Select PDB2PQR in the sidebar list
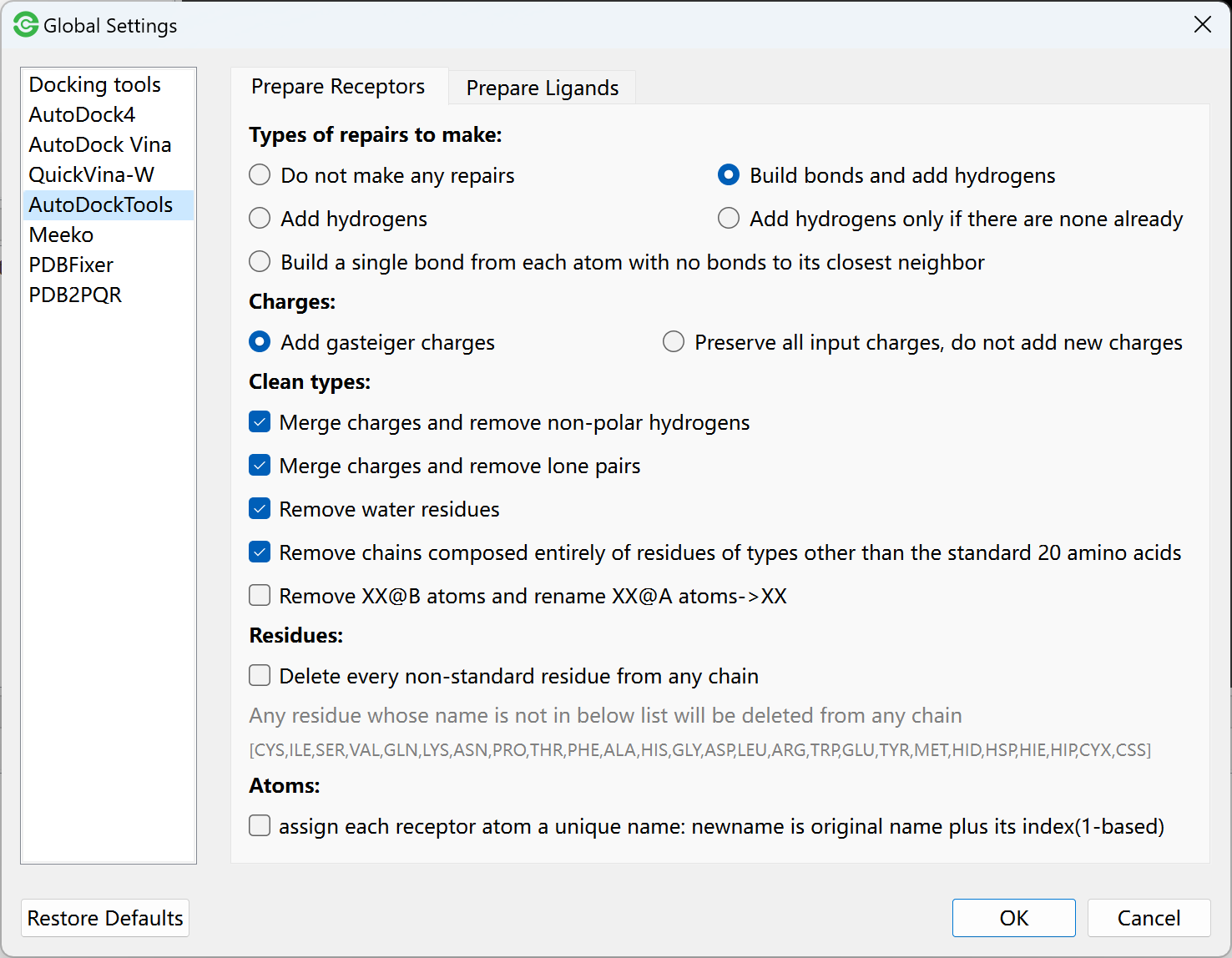This screenshot has width=1232, height=958. point(109,295)
